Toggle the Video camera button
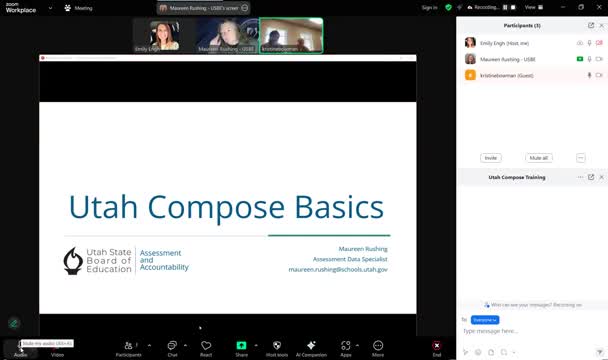 57,348
